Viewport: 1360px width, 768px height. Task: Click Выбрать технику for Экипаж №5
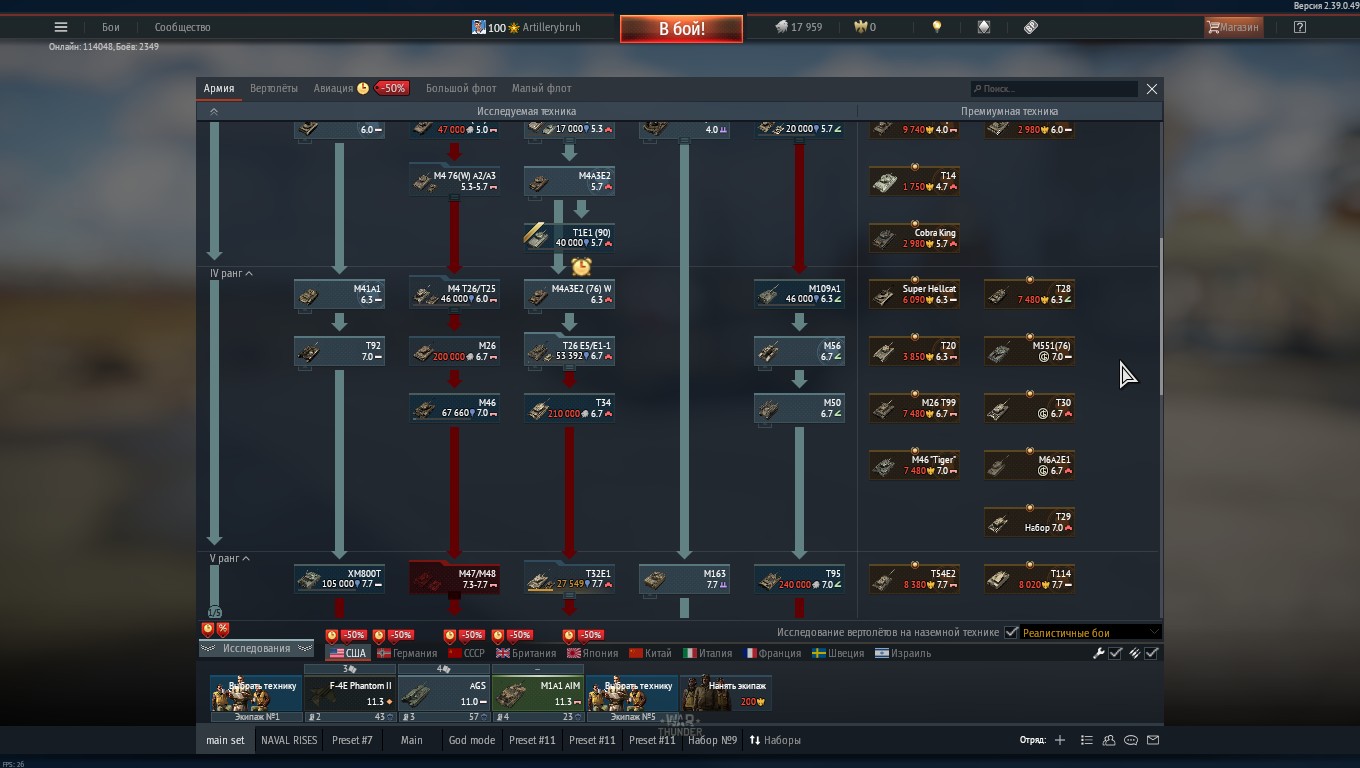(x=632, y=693)
